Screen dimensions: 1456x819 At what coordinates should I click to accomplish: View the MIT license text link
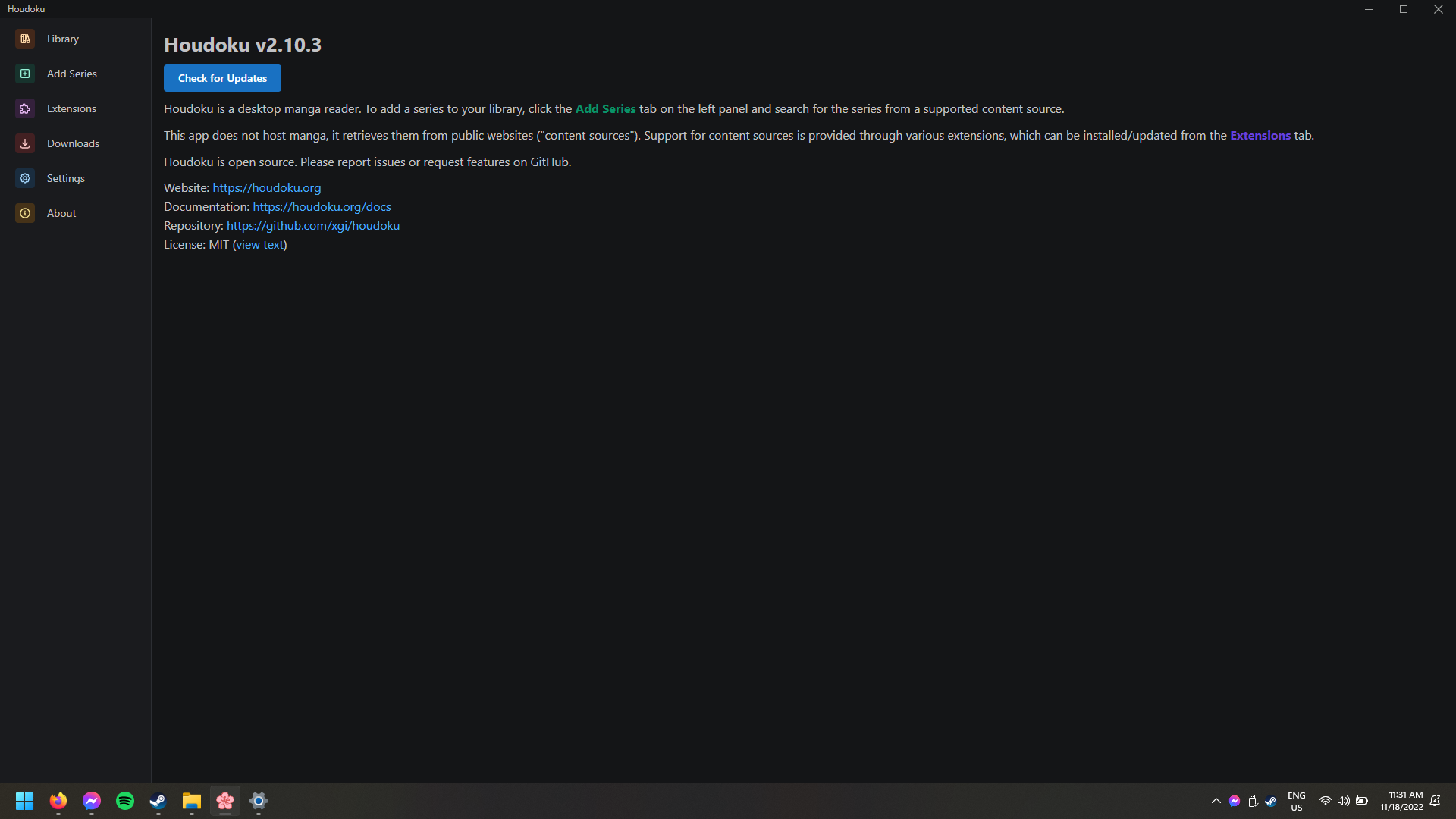tap(259, 244)
